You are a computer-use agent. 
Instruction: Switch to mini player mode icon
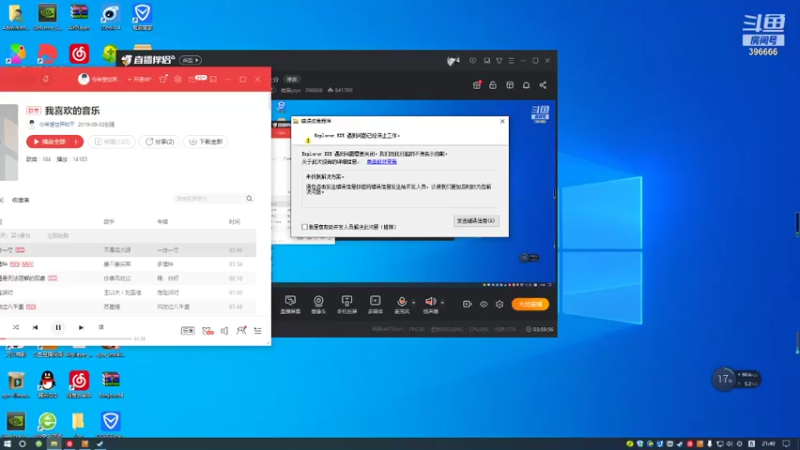point(213,79)
